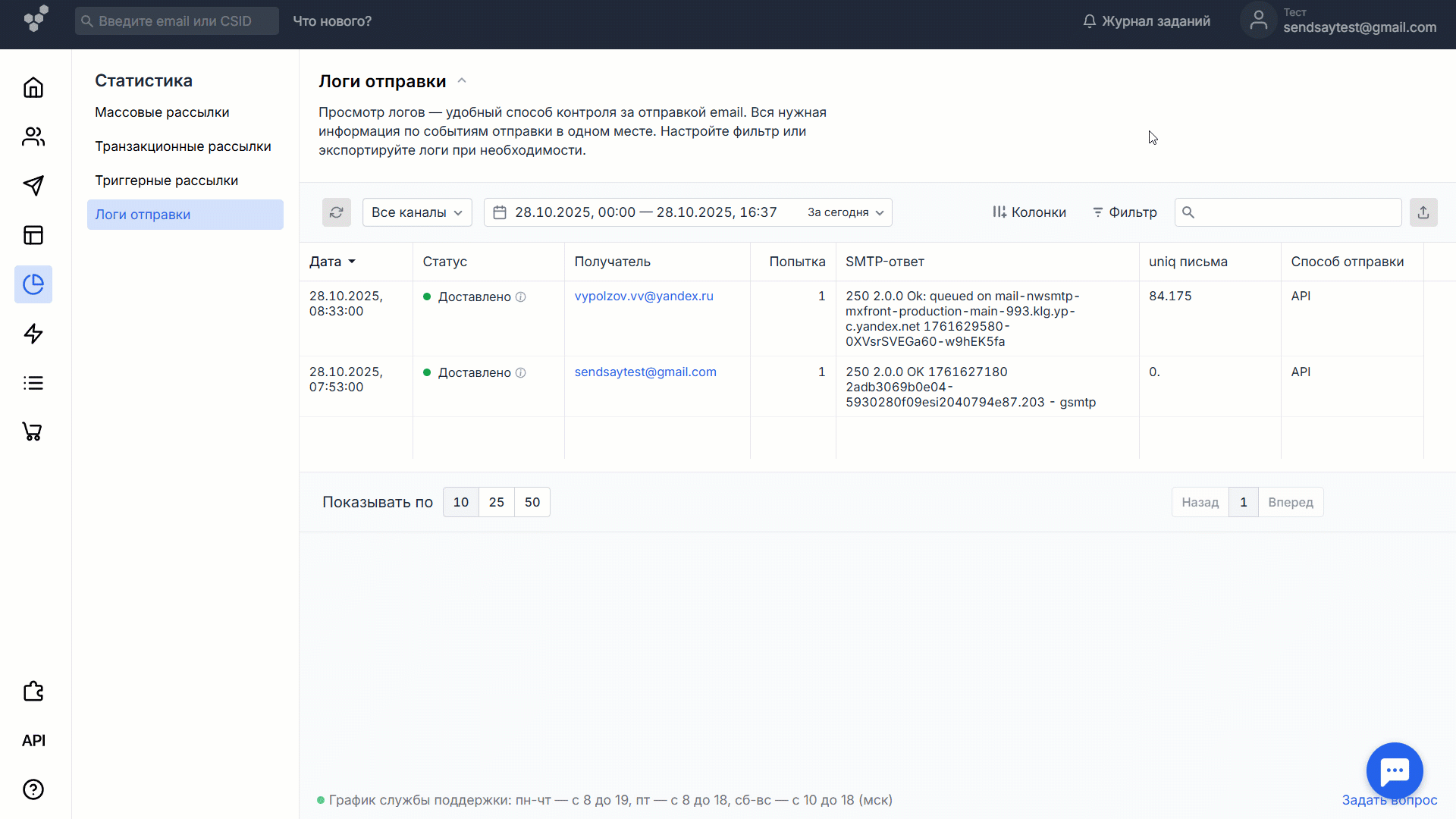Open the contacts people icon
This screenshot has height=819, width=1456.
(33, 136)
